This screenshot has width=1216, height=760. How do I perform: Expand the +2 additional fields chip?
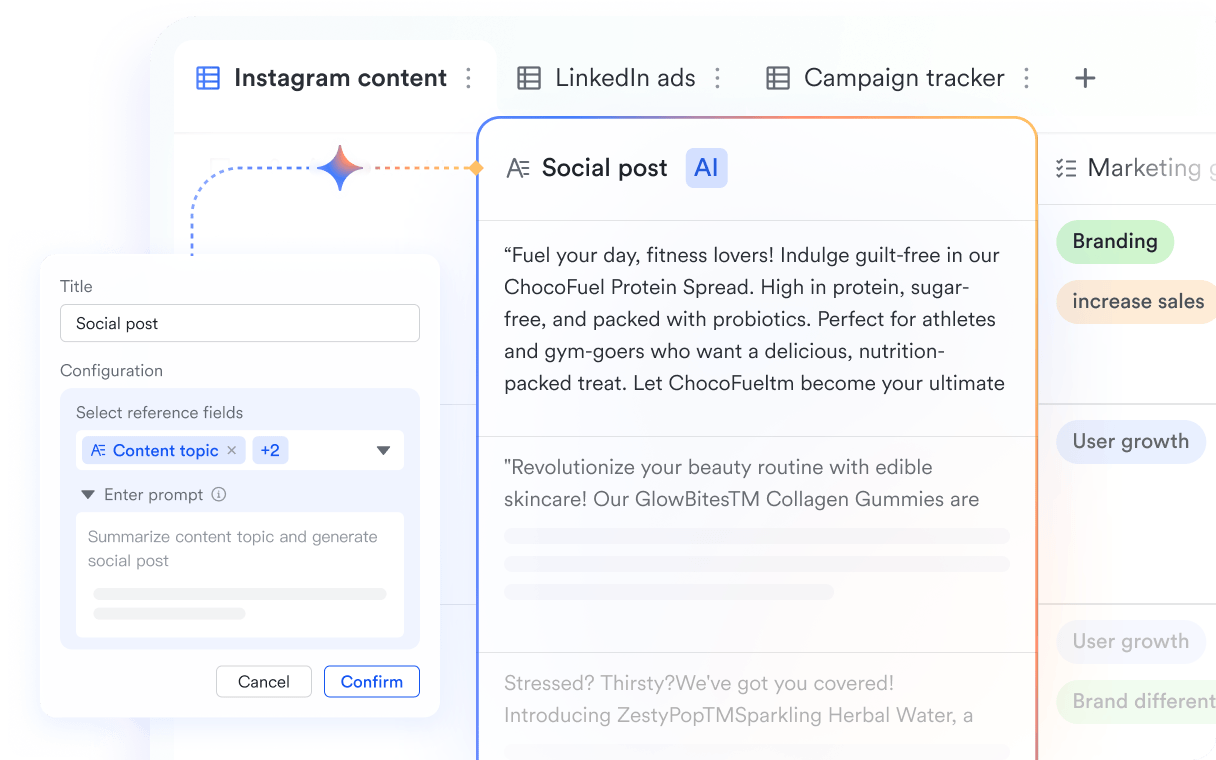click(x=270, y=450)
